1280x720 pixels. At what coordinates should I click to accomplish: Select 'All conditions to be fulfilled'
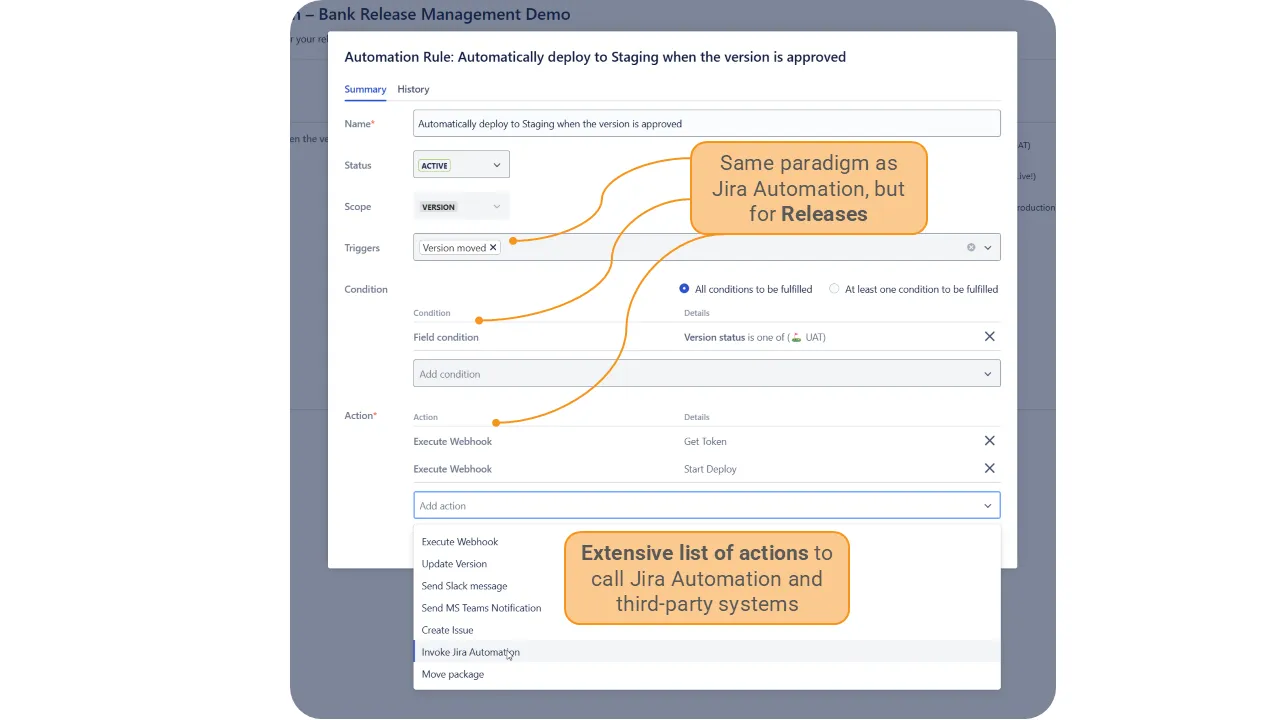[683, 289]
